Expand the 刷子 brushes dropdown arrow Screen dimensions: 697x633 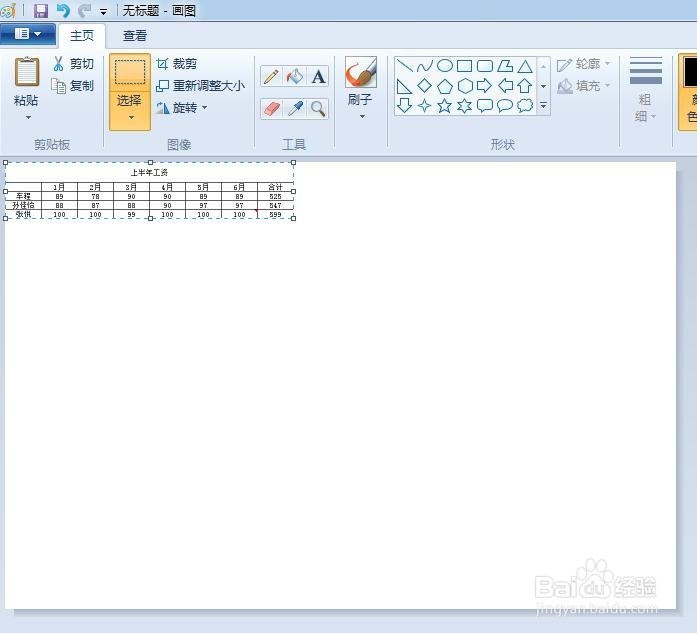[x=362, y=116]
